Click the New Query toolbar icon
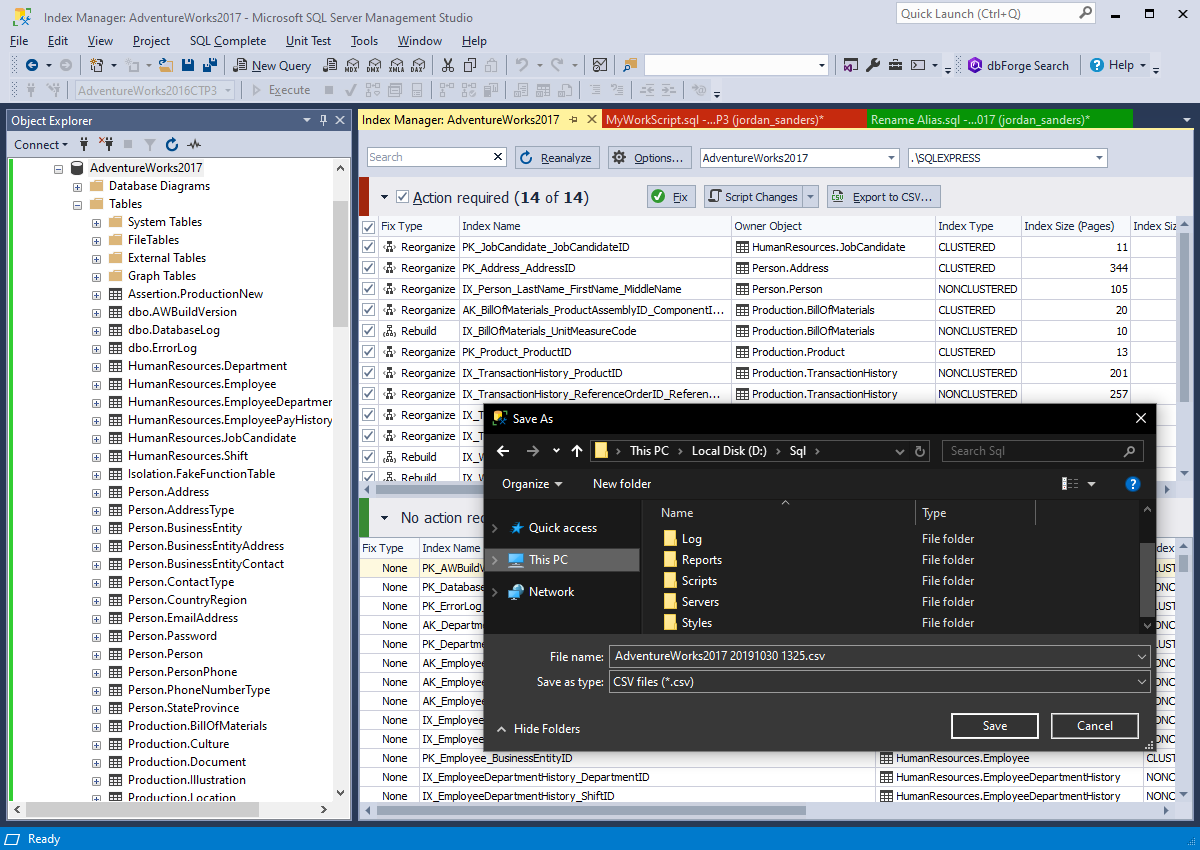Viewport: 1200px width, 850px height. [x=271, y=65]
